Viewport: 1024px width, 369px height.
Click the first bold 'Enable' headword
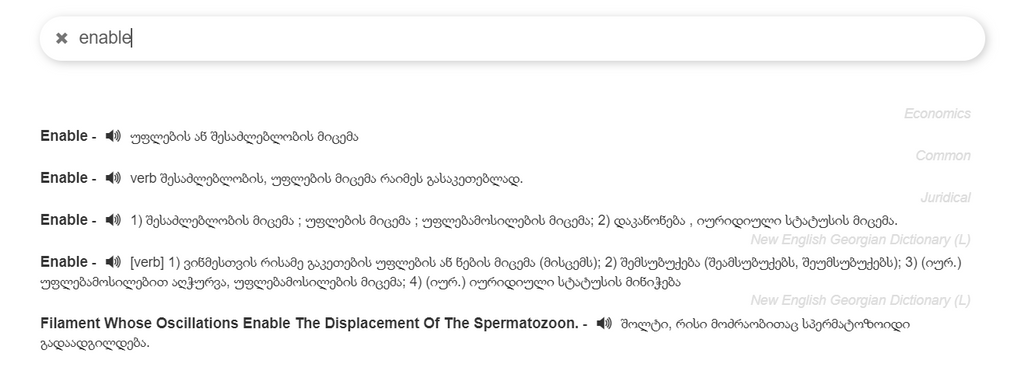click(64, 136)
